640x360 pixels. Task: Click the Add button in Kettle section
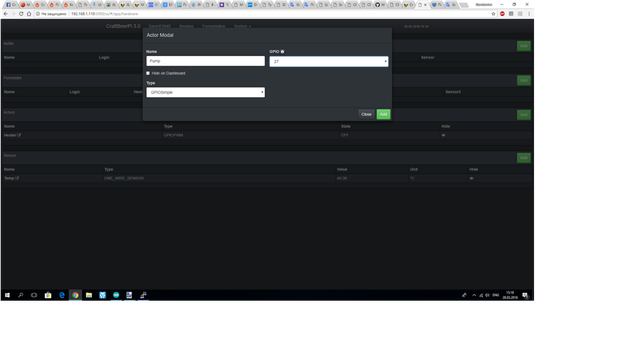tap(524, 46)
